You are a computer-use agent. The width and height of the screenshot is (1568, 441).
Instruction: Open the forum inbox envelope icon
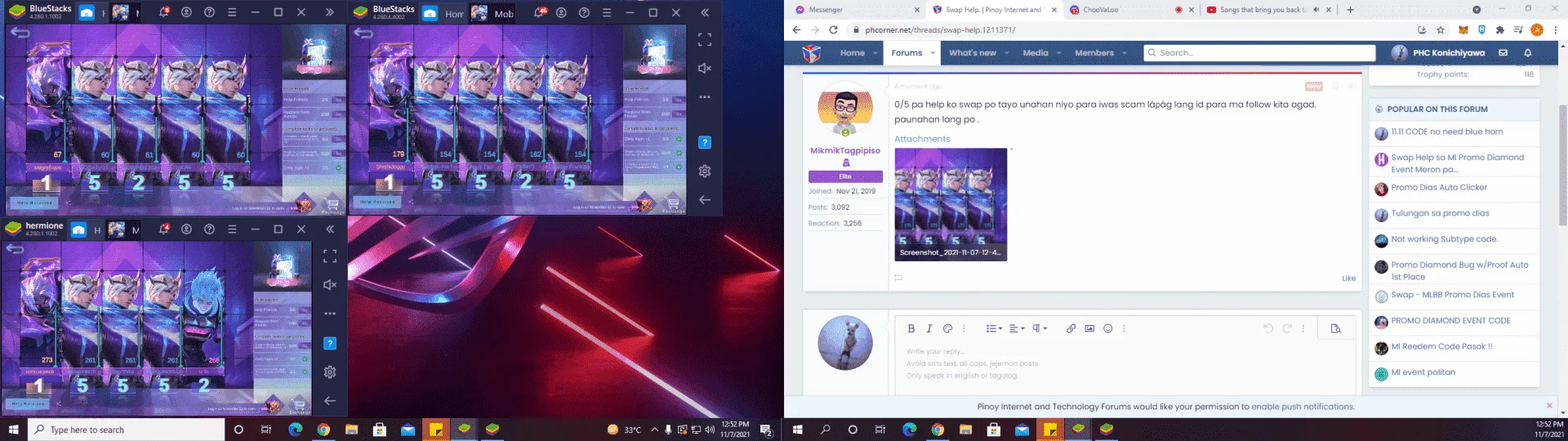pos(1503,53)
